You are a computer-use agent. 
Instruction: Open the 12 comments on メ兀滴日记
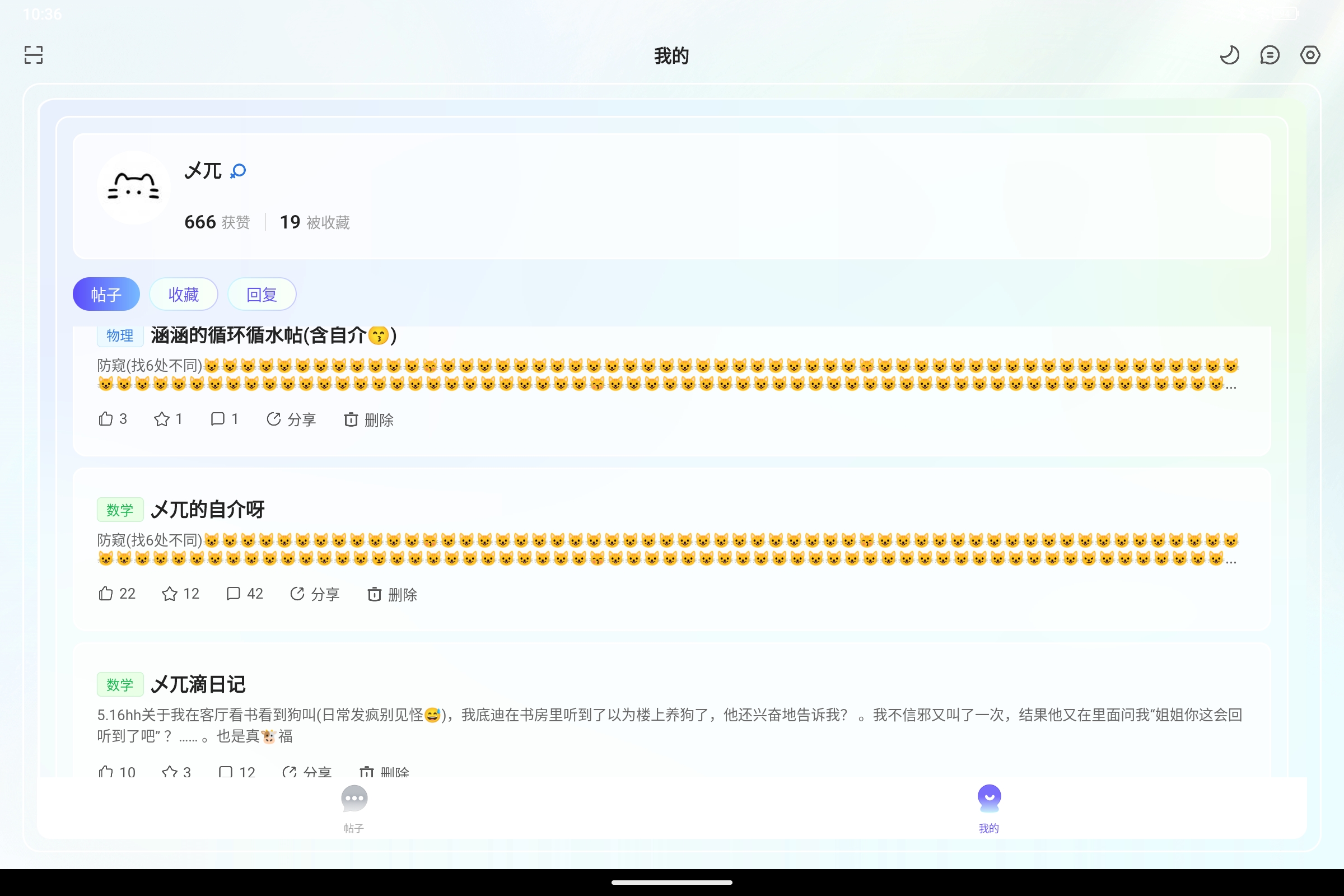[x=236, y=772]
